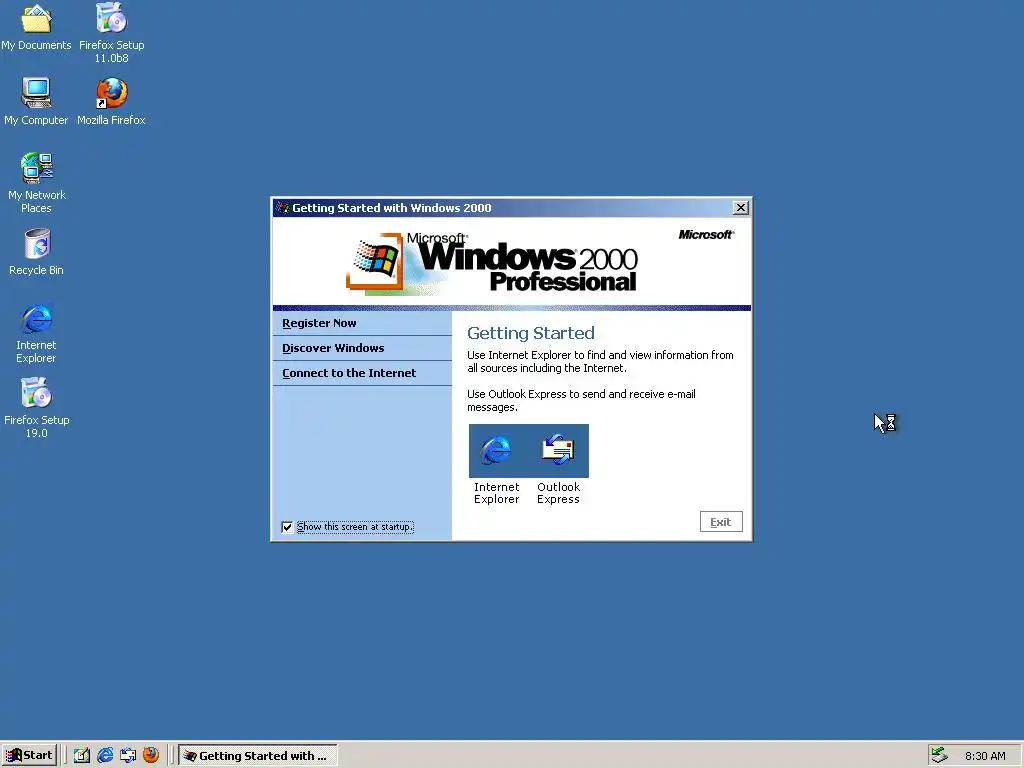Click the system tray network icon
1024x768 pixels.
point(939,755)
